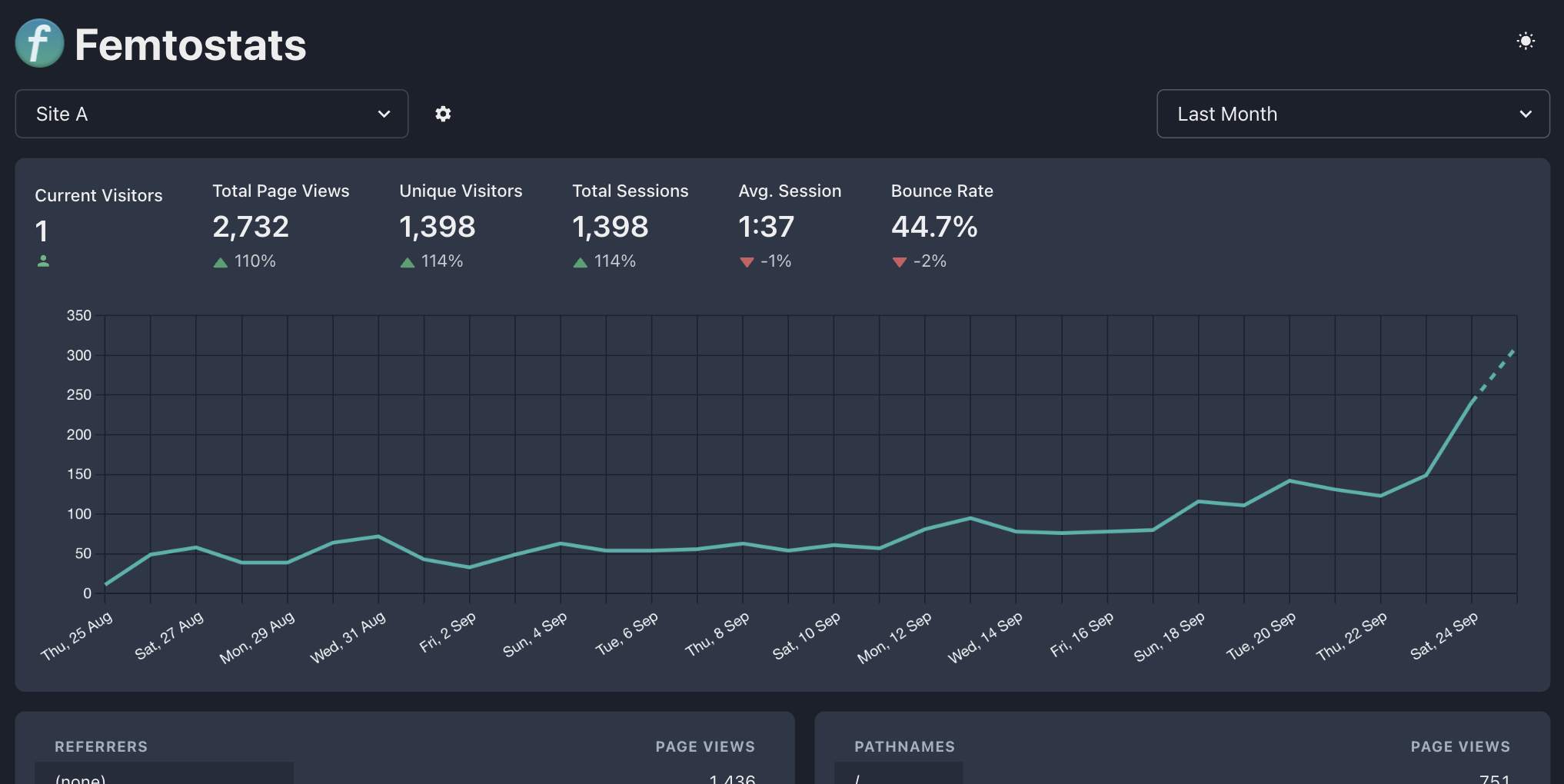Select the Total Page Views metric
The image size is (1564, 784).
(281, 227)
